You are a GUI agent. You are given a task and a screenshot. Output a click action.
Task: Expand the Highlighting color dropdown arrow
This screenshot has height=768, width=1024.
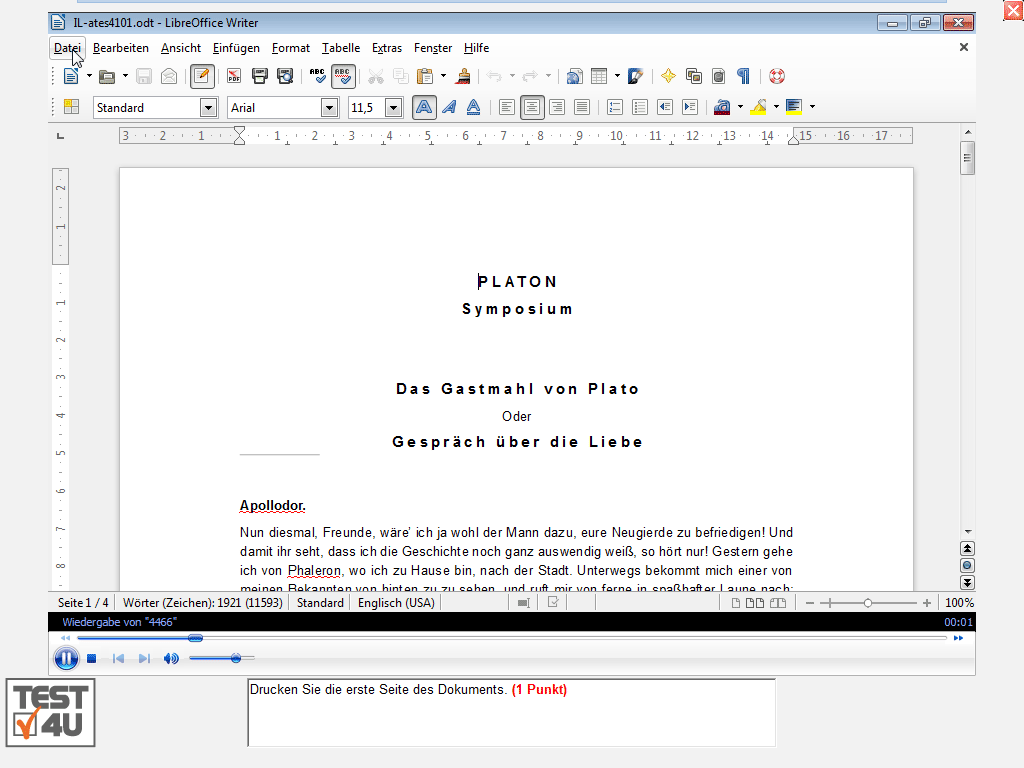click(776, 107)
